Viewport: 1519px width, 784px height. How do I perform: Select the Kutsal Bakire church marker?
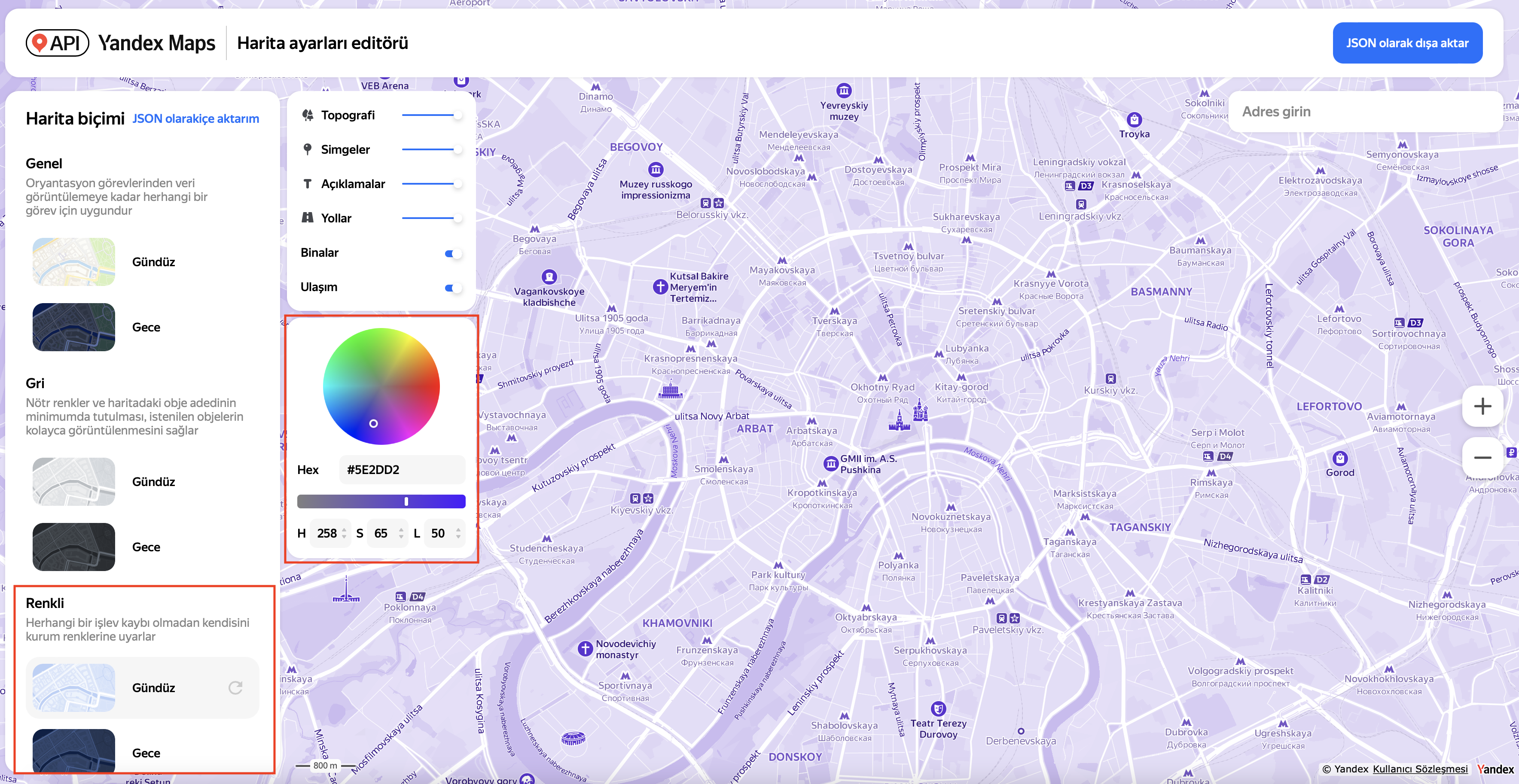(660, 287)
